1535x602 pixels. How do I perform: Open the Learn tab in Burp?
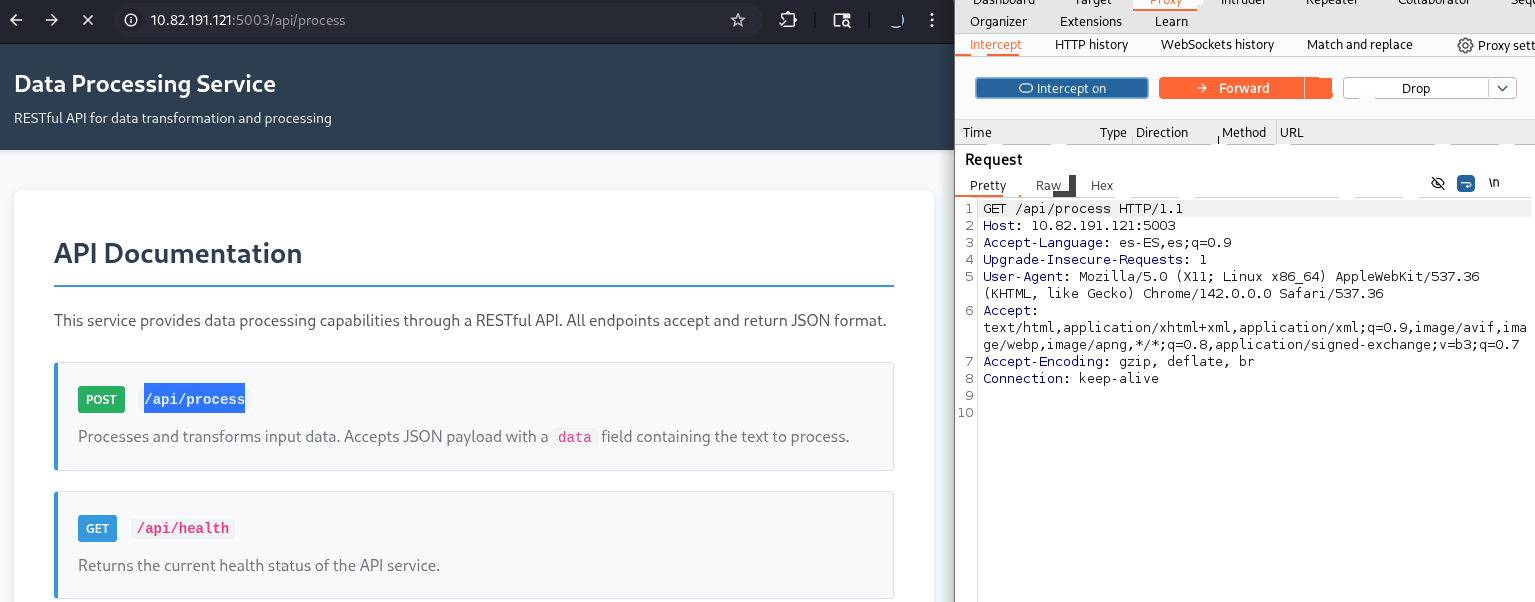pyautogui.click(x=1171, y=21)
